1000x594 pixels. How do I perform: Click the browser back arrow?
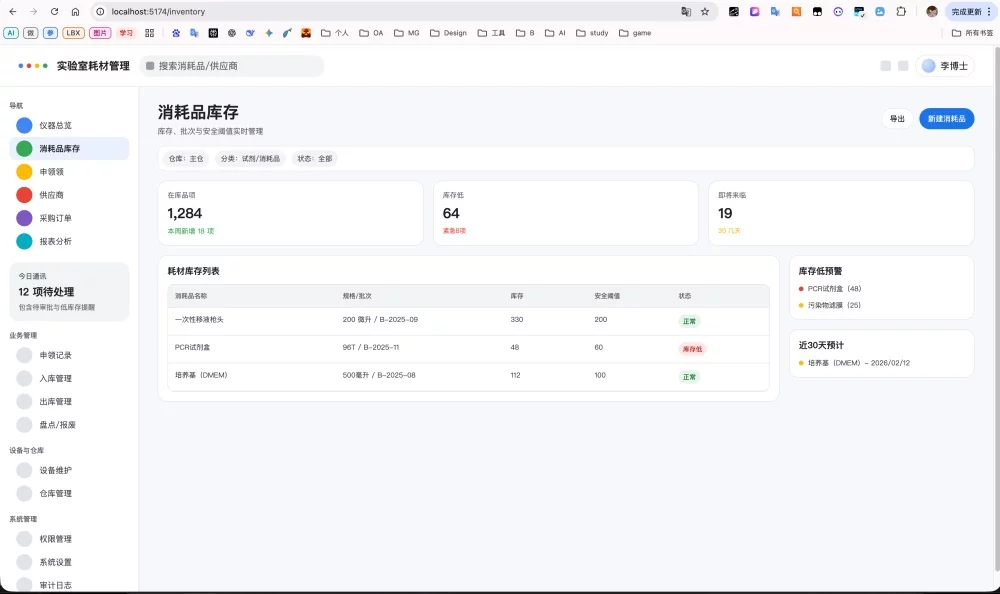pyautogui.click(x=13, y=11)
